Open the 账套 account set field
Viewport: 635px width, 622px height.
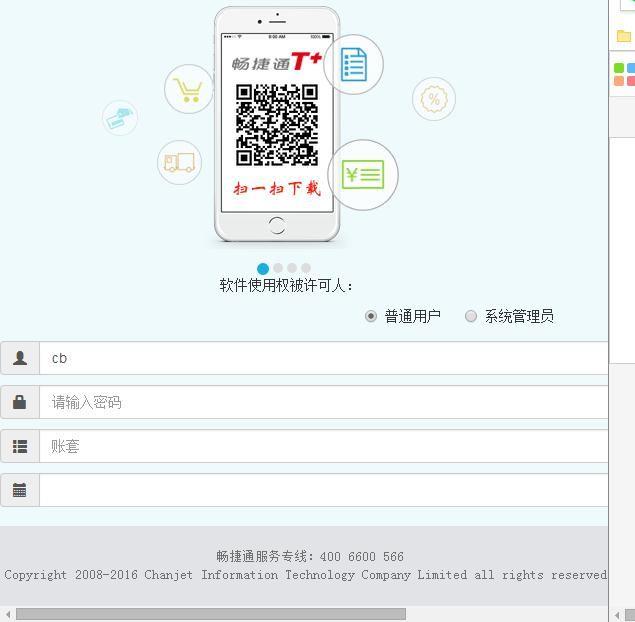coord(324,446)
